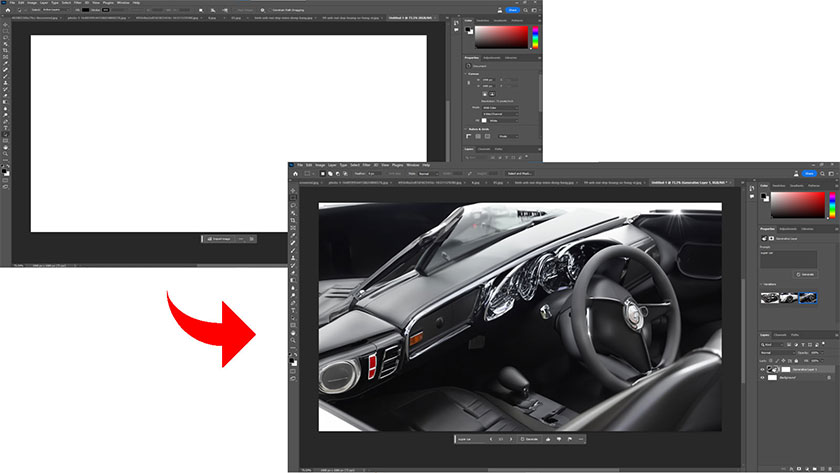The image size is (840, 473).
Task: Open the Image menu in the front window
Action: point(320,165)
